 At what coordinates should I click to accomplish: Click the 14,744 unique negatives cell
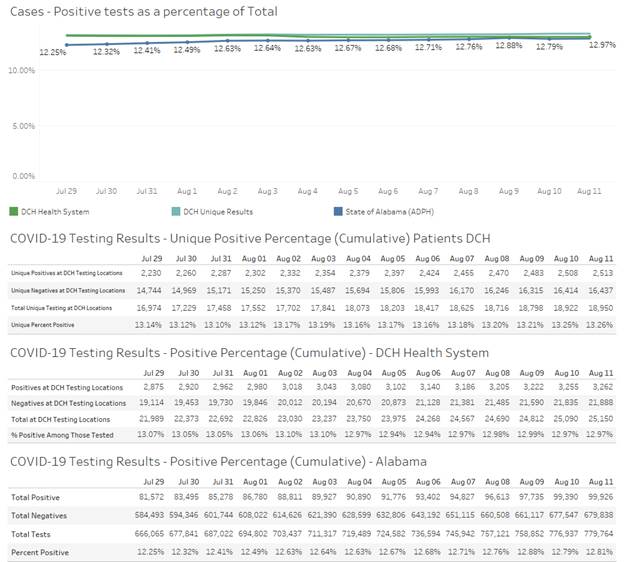pyautogui.click(x=149, y=291)
